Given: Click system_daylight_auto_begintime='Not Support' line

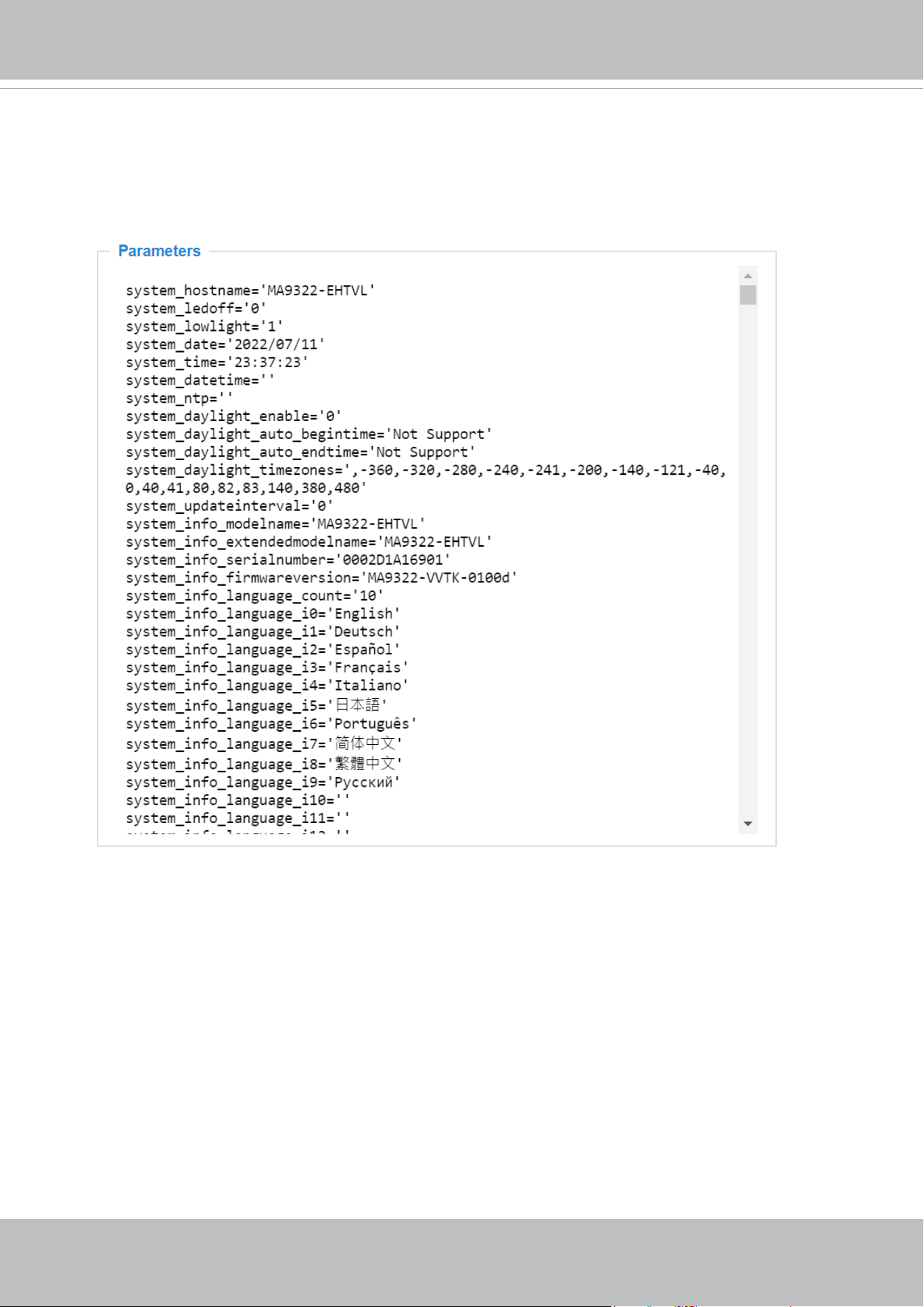Looking at the screenshot, I should point(309,434).
